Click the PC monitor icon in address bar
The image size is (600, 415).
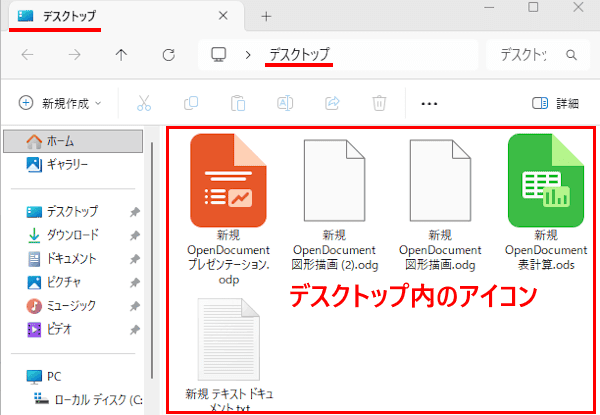(219, 55)
